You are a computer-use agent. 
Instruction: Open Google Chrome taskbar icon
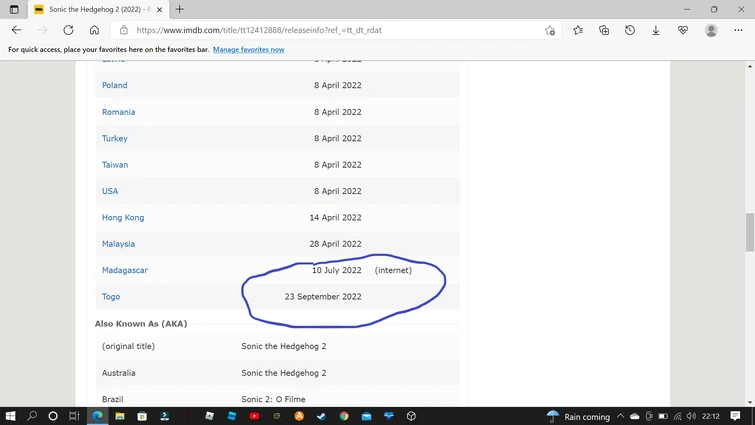(x=344, y=416)
